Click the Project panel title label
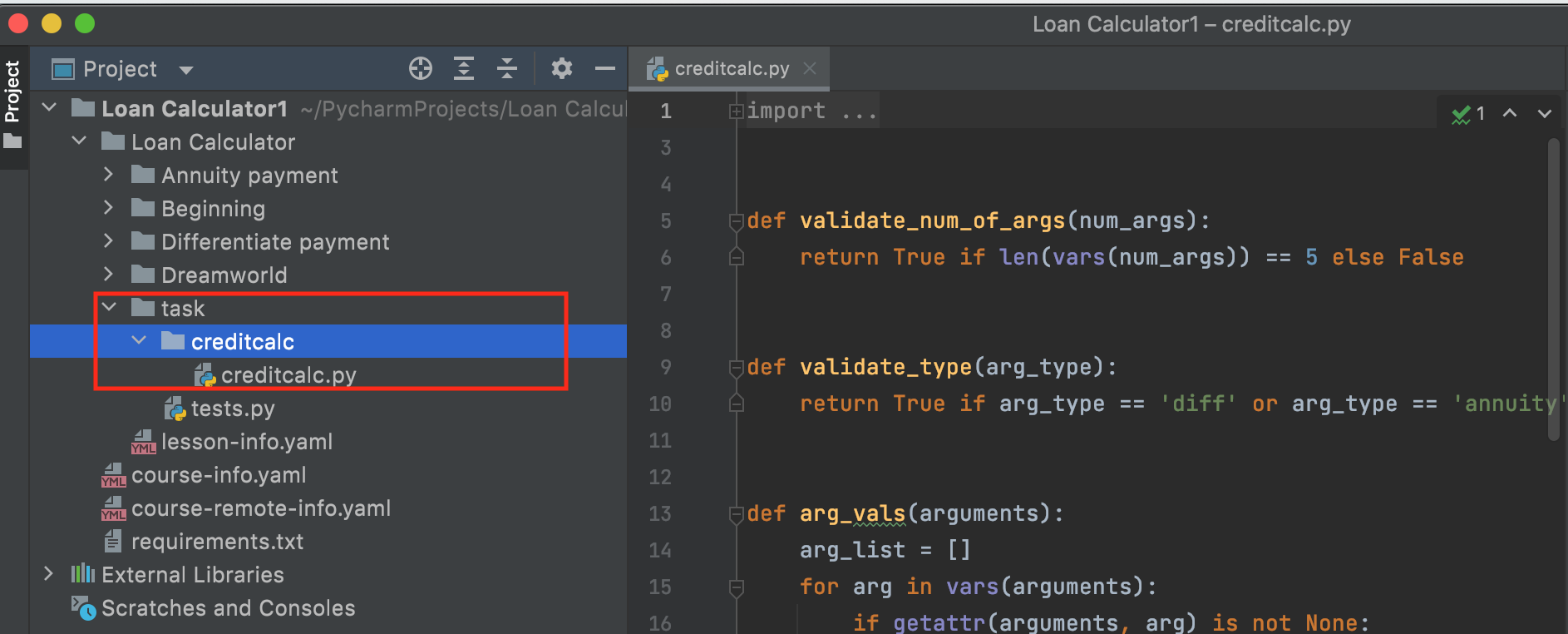 click(x=120, y=69)
